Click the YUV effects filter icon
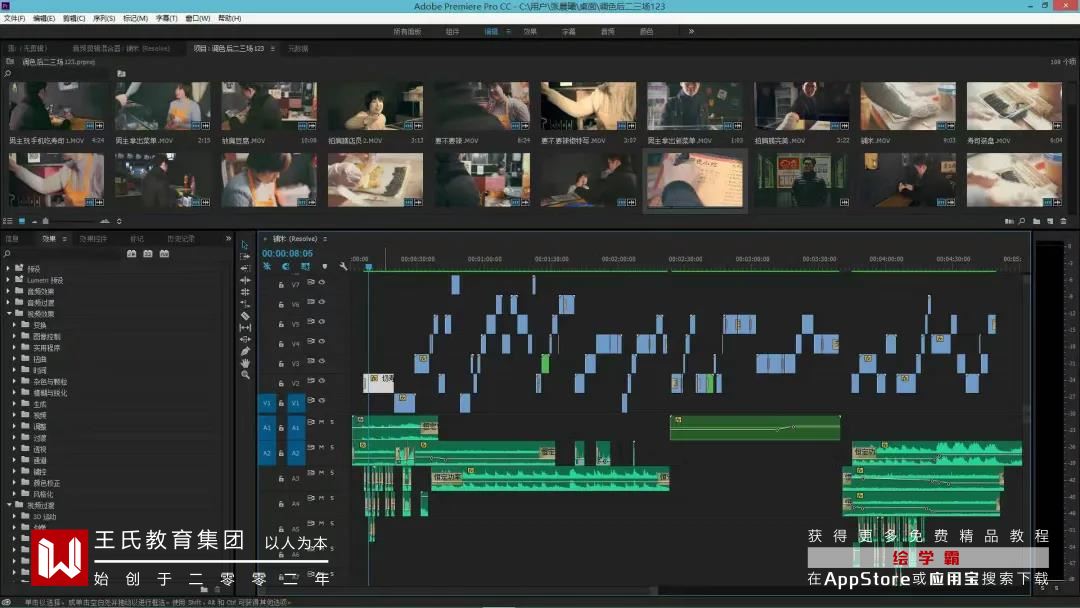Viewport: 1080px width, 608px height. (x=164, y=253)
